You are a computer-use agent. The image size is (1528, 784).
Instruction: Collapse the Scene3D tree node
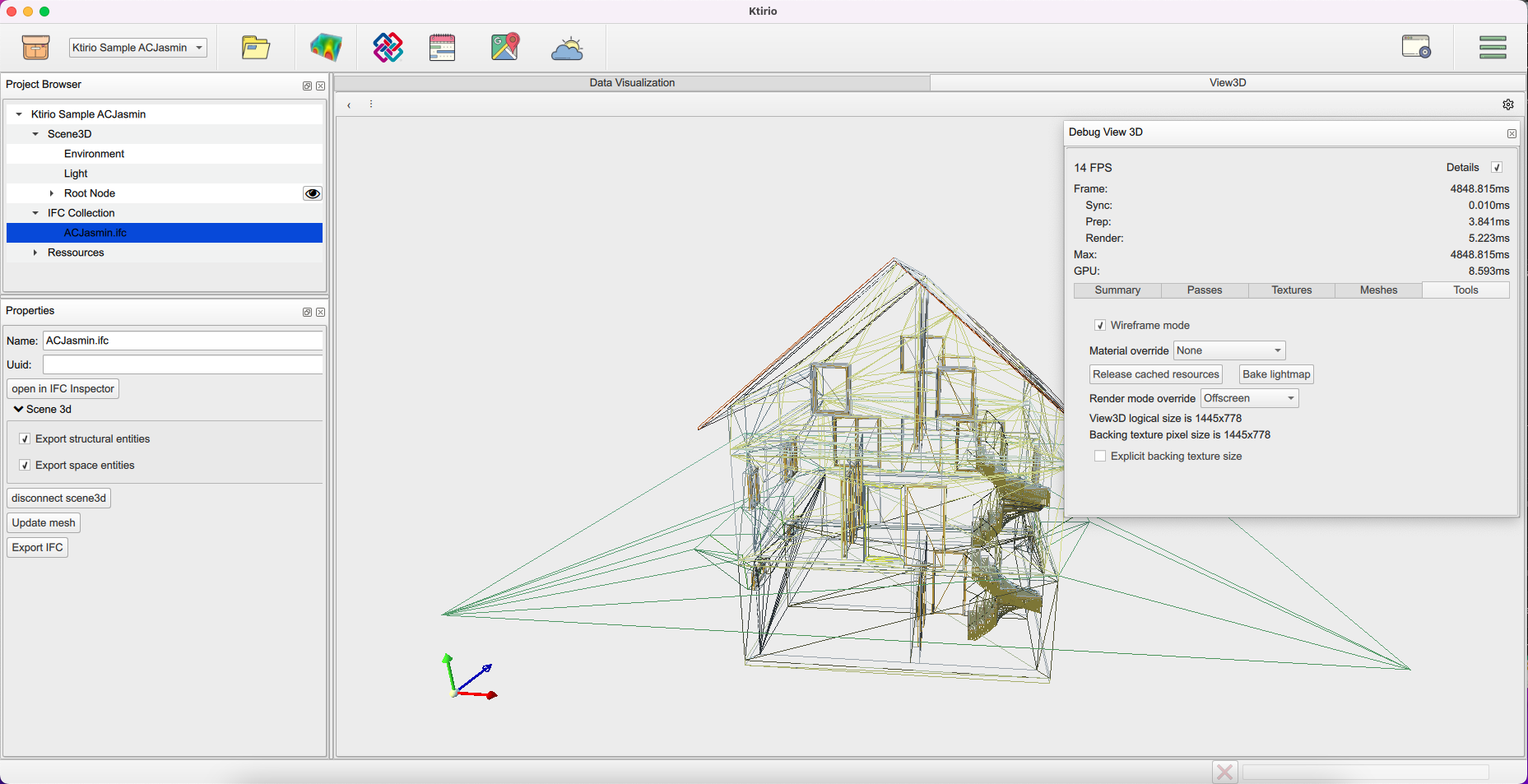(x=35, y=133)
